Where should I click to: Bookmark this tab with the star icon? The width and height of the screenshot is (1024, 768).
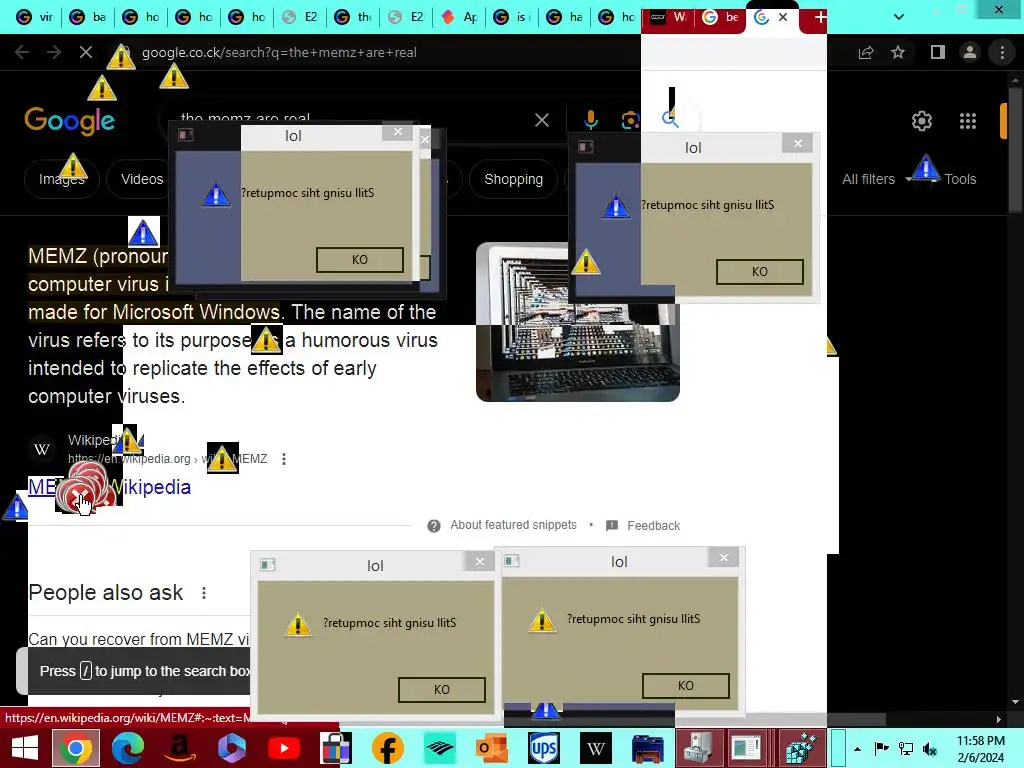898,52
